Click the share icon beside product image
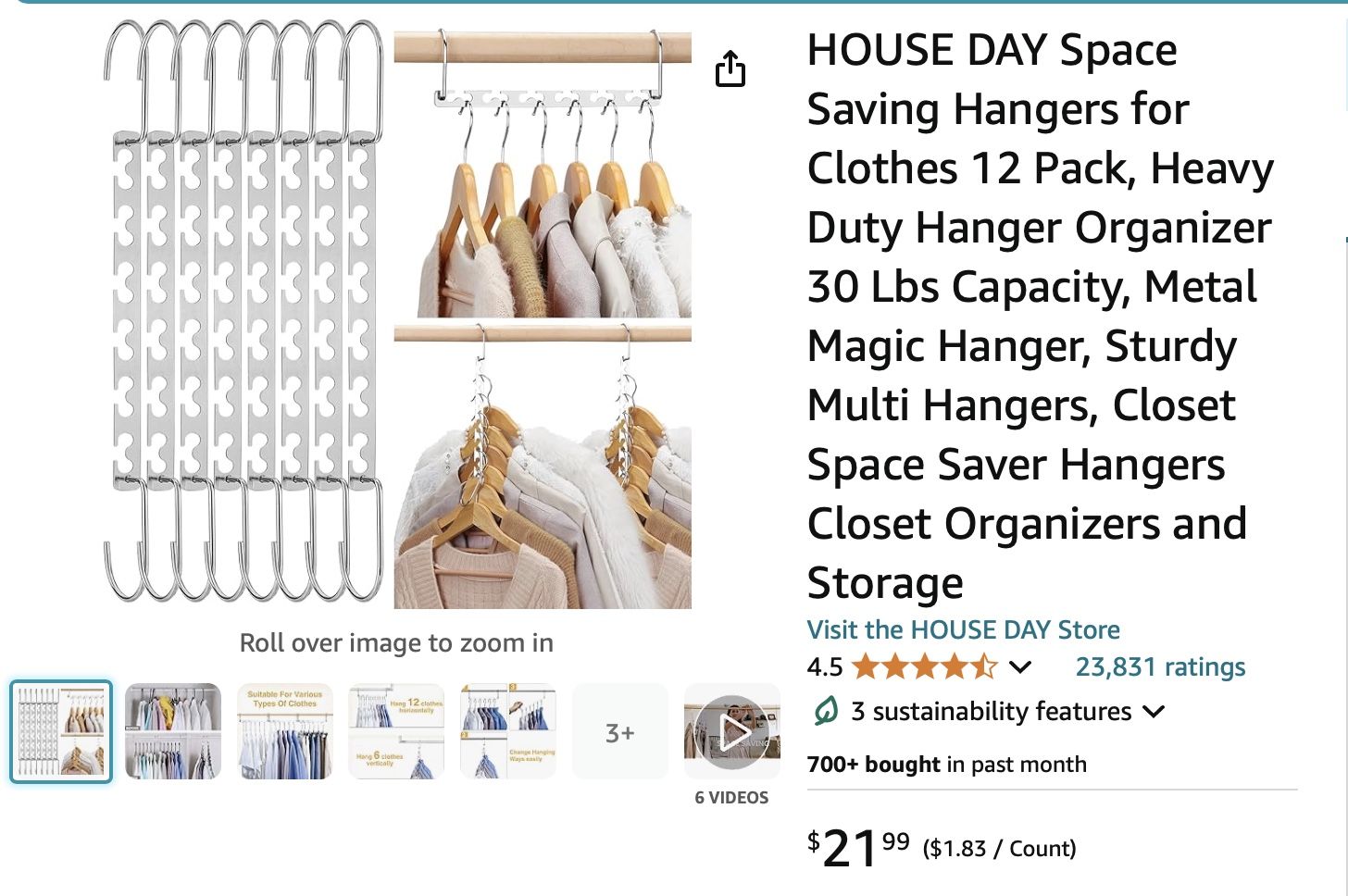The image size is (1348, 896). [x=730, y=69]
